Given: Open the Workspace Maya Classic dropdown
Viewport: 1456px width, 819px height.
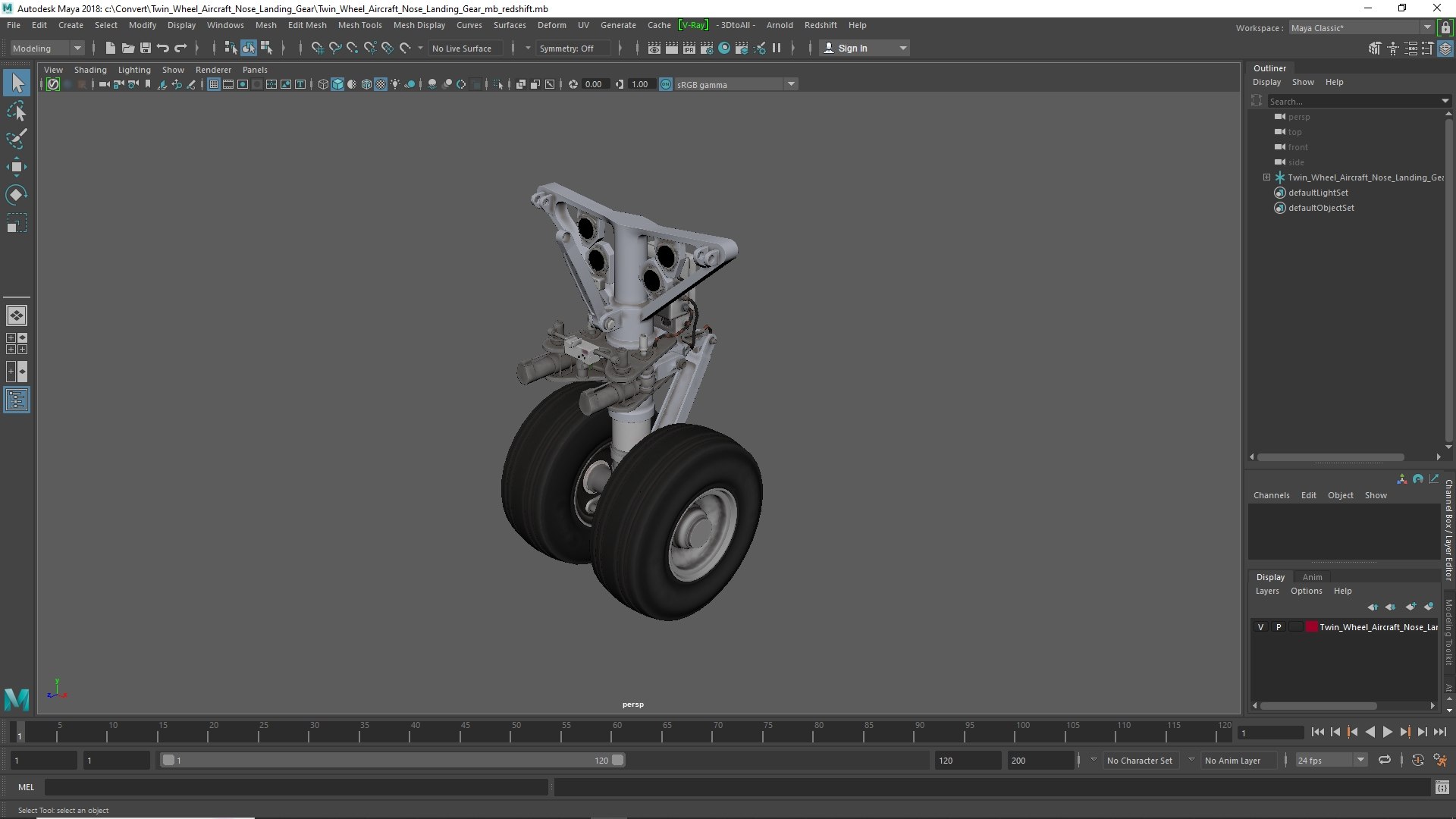Looking at the screenshot, I should click(1361, 28).
